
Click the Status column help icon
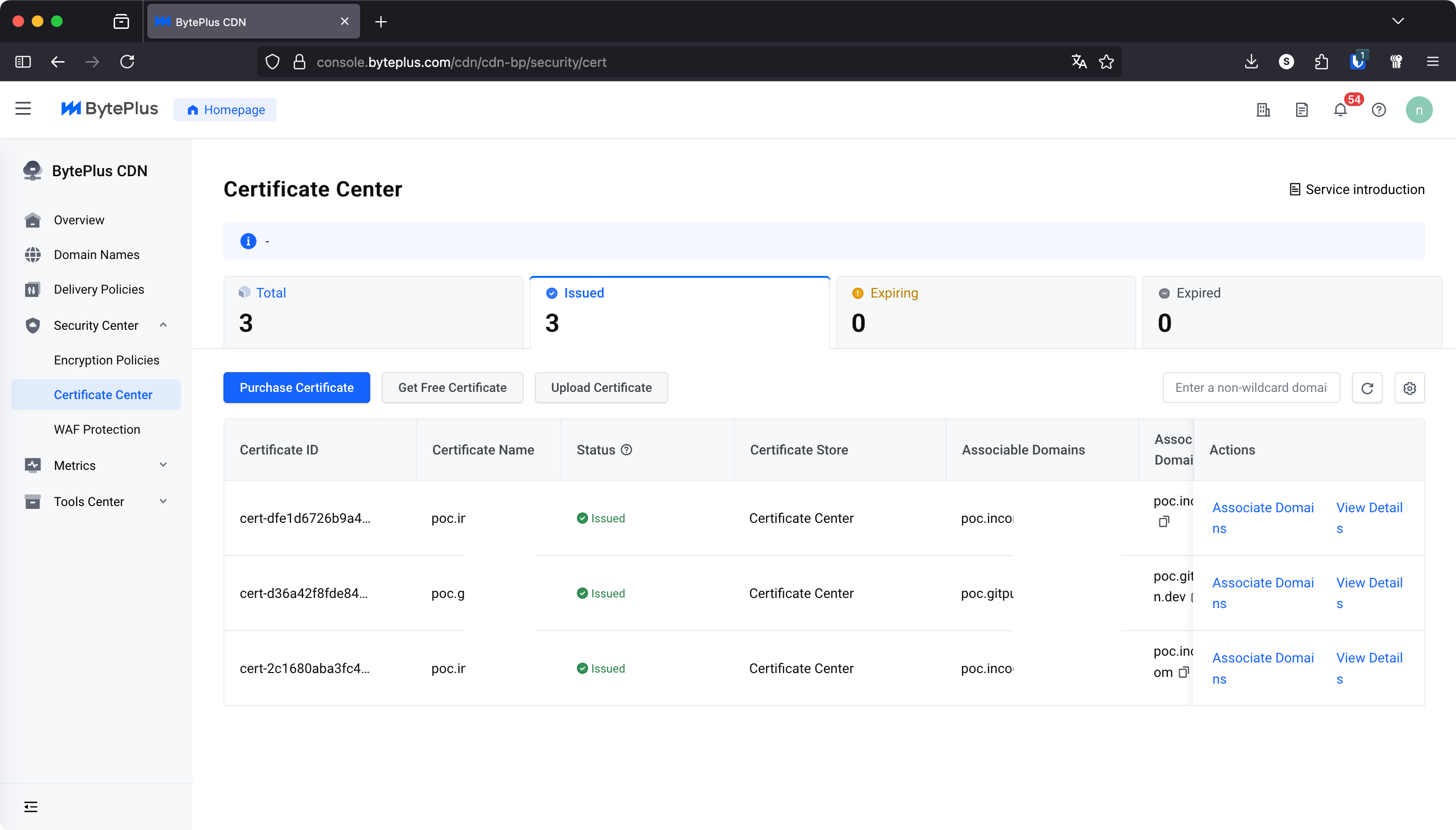(626, 450)
